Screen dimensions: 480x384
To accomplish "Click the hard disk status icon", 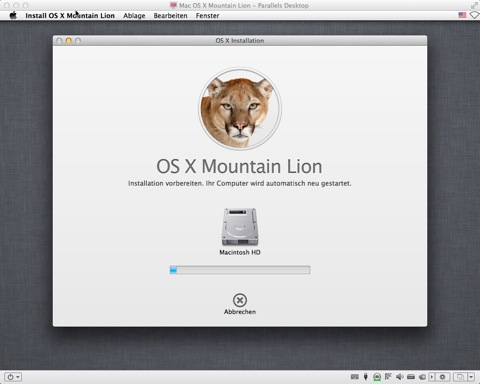I will (x=411, y=377).
